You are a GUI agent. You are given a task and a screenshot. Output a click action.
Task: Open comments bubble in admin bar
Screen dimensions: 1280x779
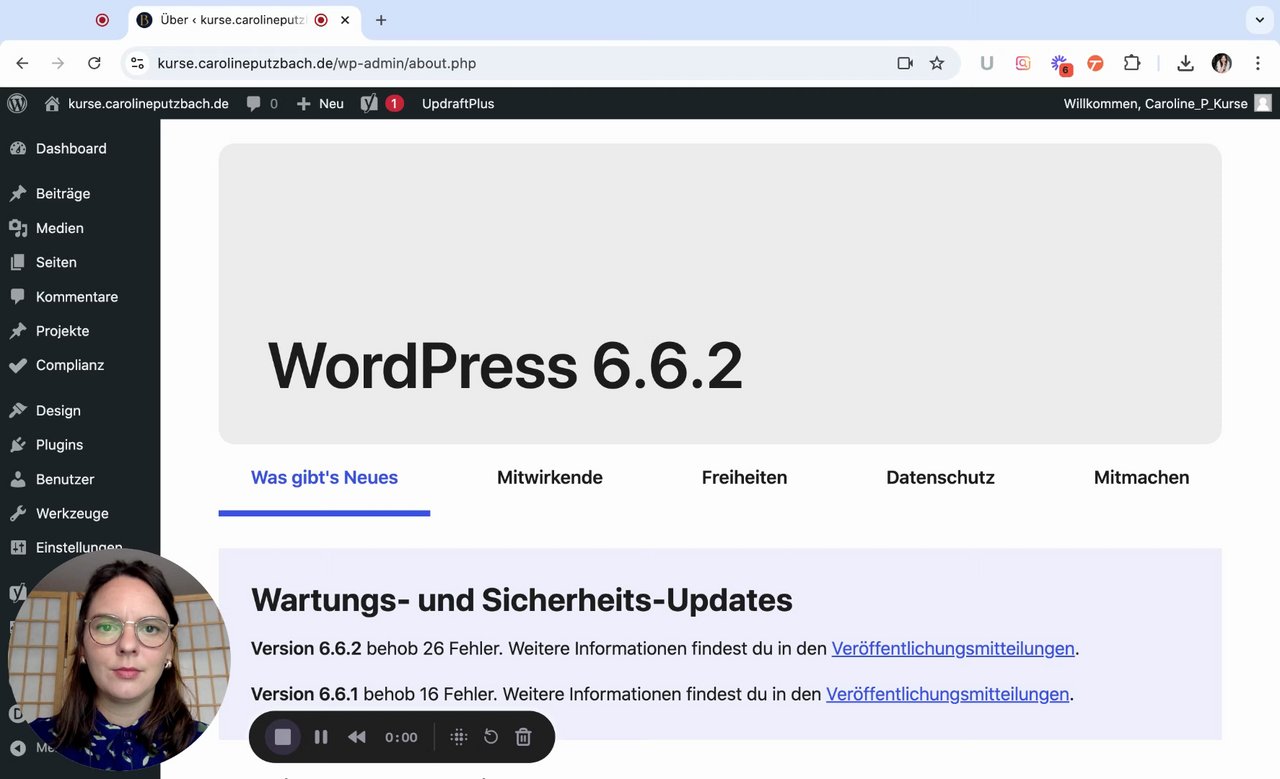click(x=262, y=103)
